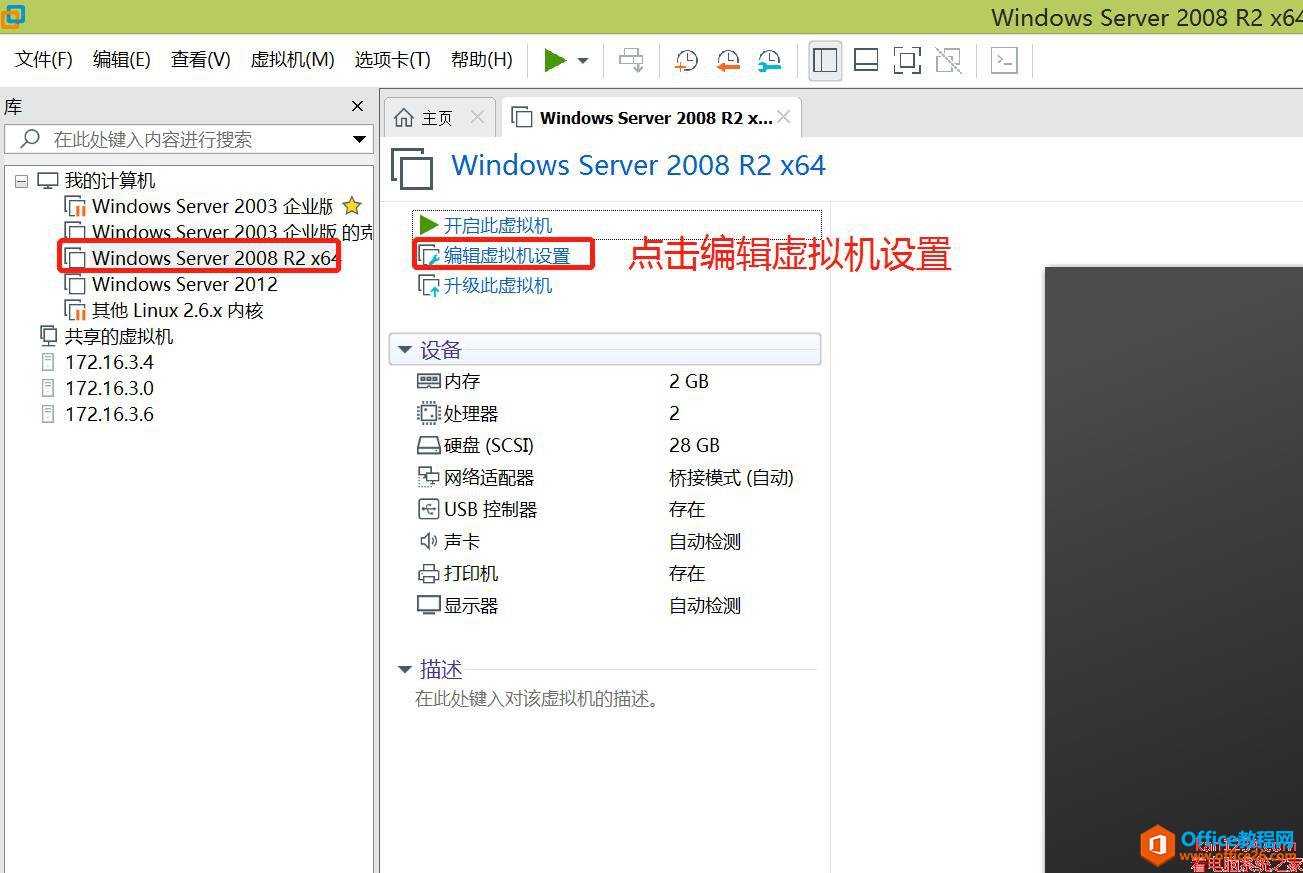This screenshot has height=873, width=1303.
Task: Click 升级此虚拟机 link
Action: click(x=498, y=285)
